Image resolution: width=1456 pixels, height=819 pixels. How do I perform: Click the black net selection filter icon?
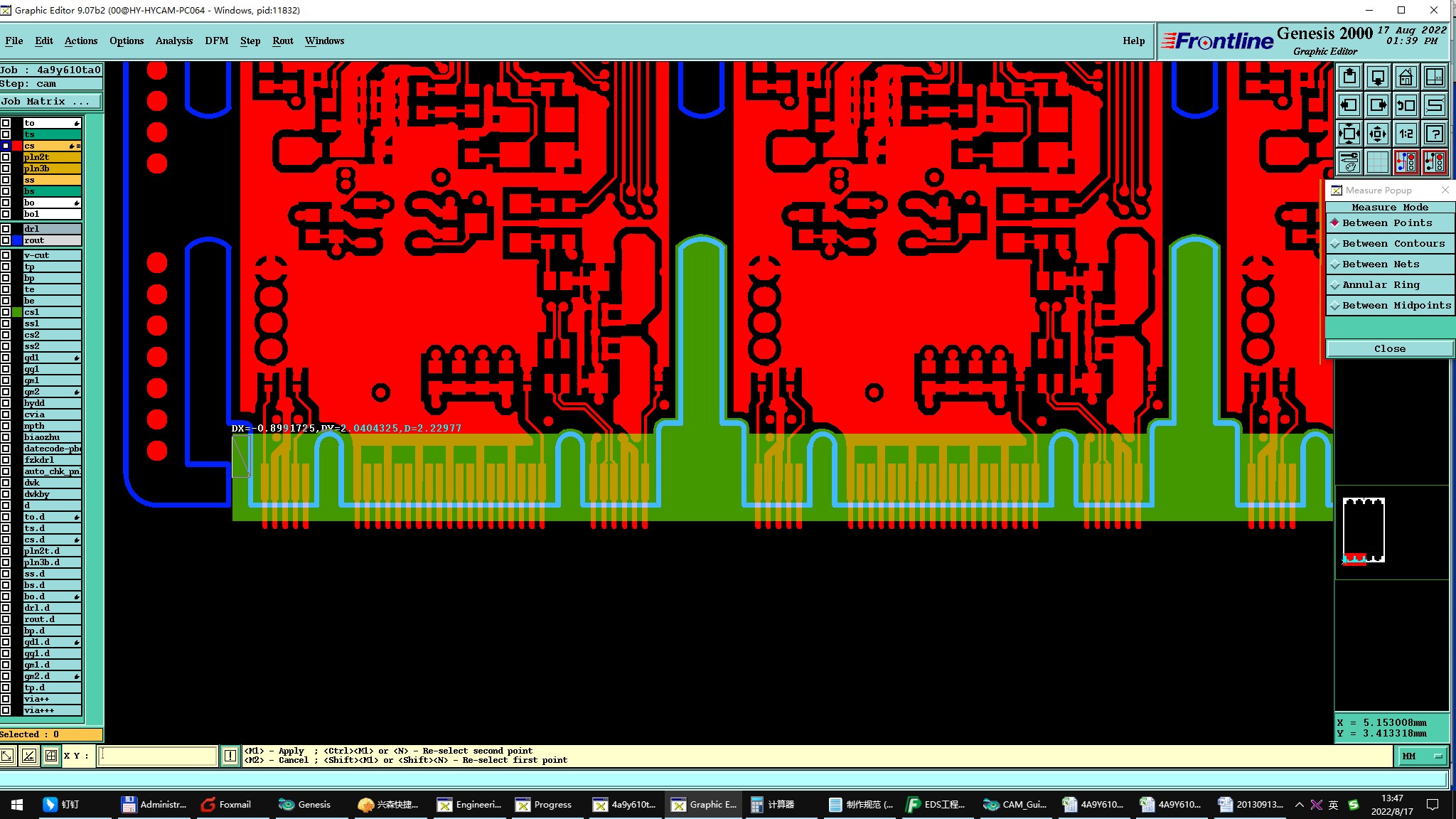1435,162
